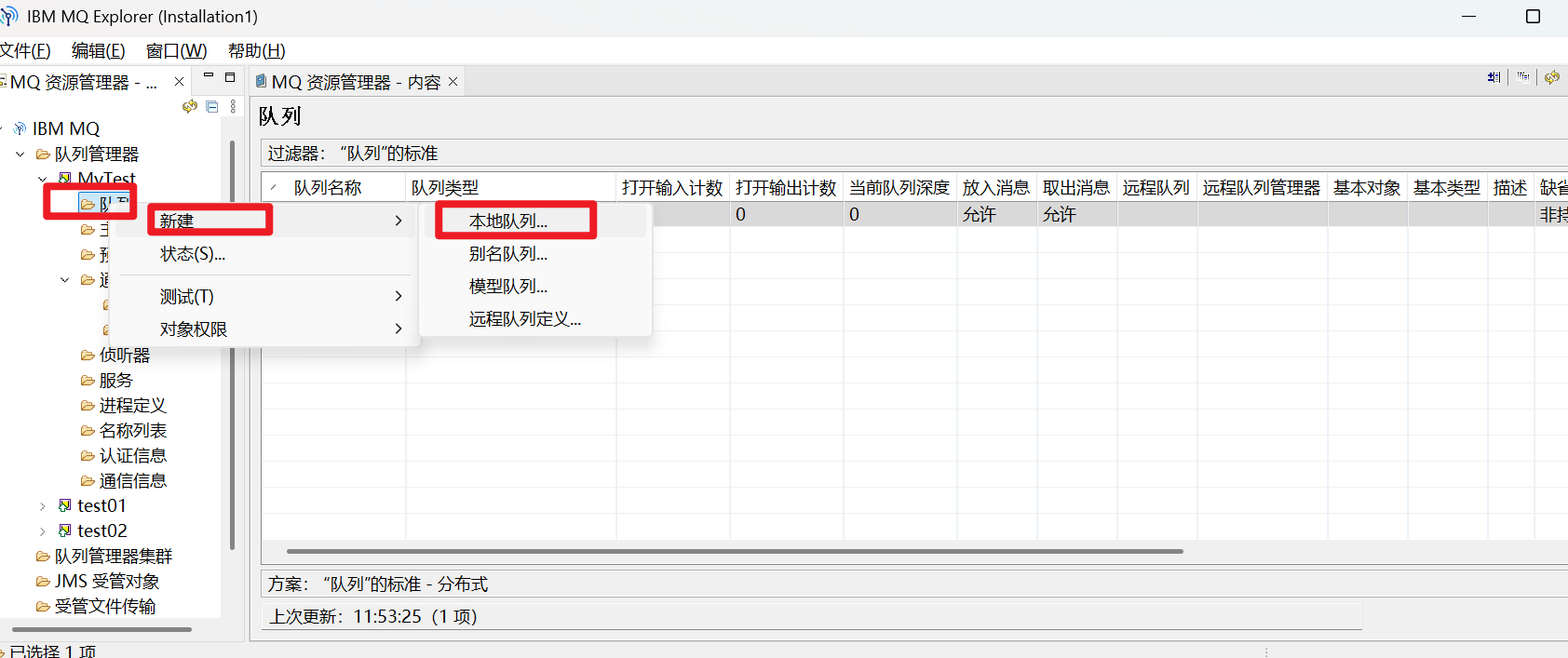Close the MQ 资源管理器 - 内容 tab
The width and height of the screenshot is (1568, 658).
tap(453, 82)
